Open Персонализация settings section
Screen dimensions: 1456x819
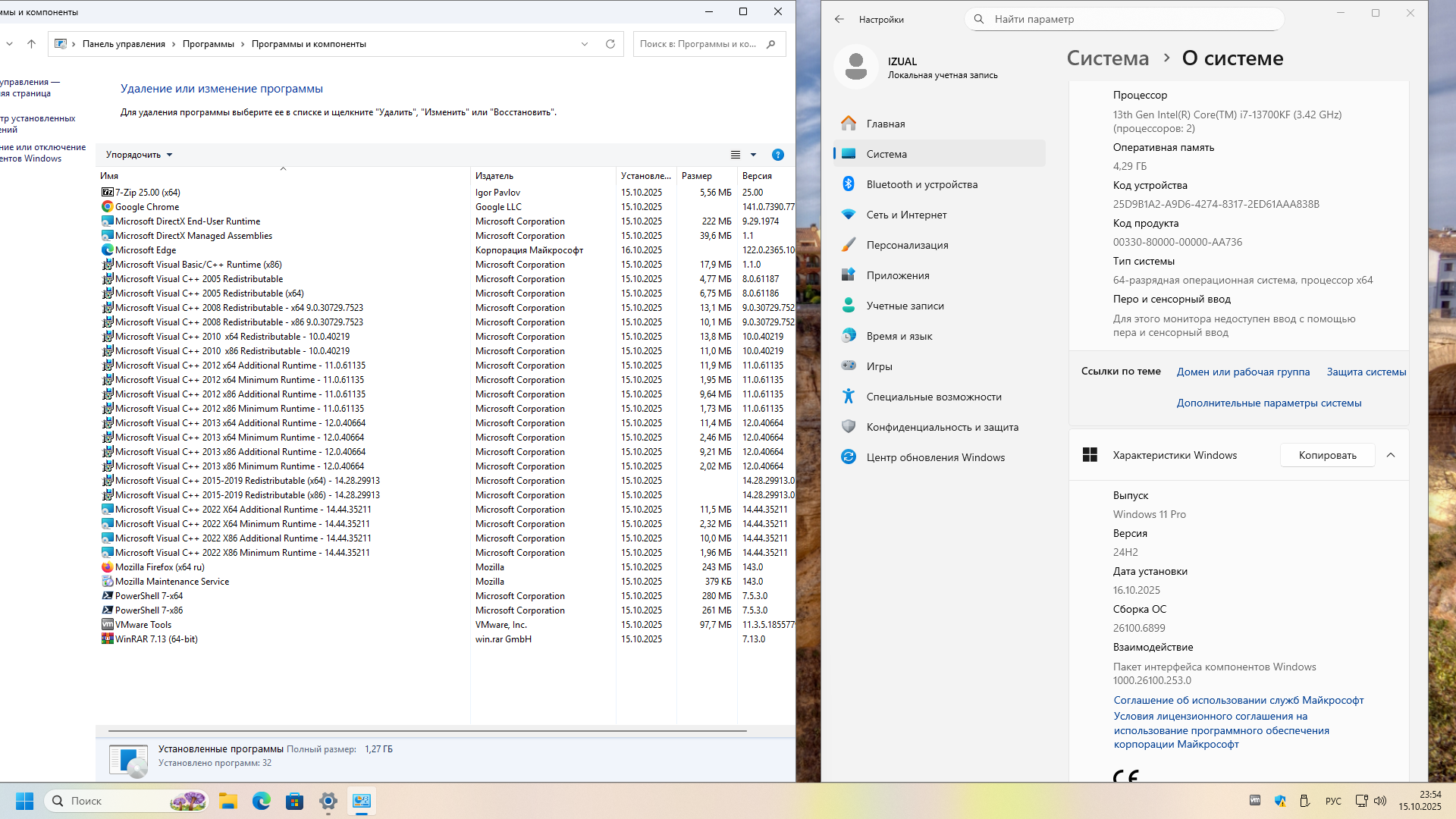[x=907, y=245]
